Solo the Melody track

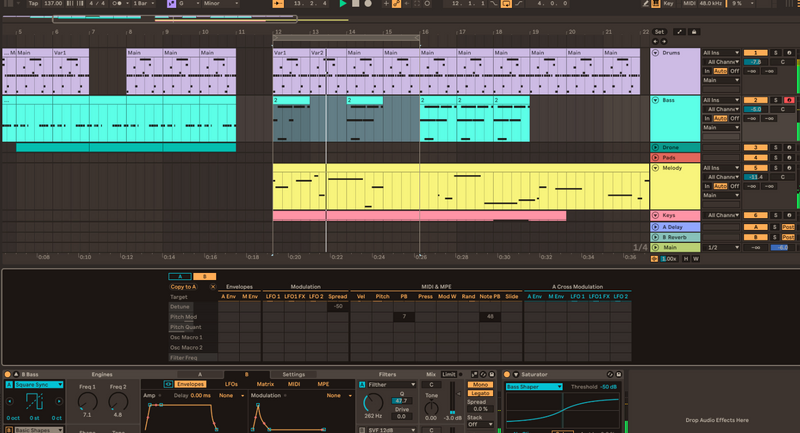click(x=776, y=168)
